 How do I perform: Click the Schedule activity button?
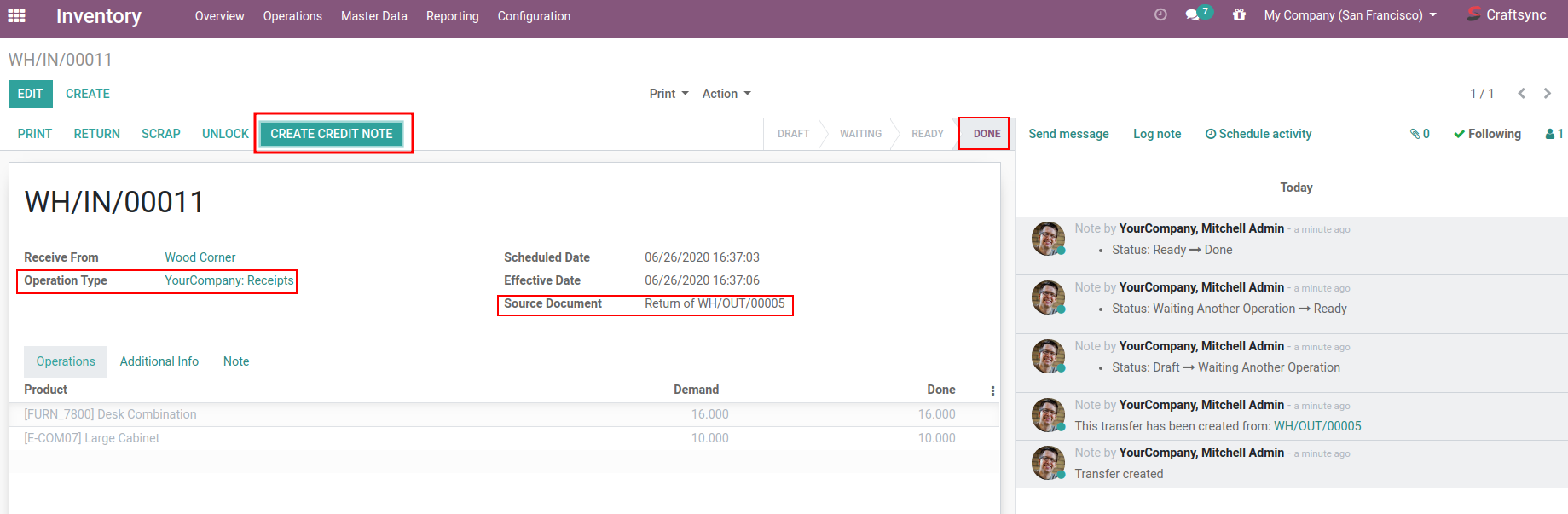coord(1258,134)
